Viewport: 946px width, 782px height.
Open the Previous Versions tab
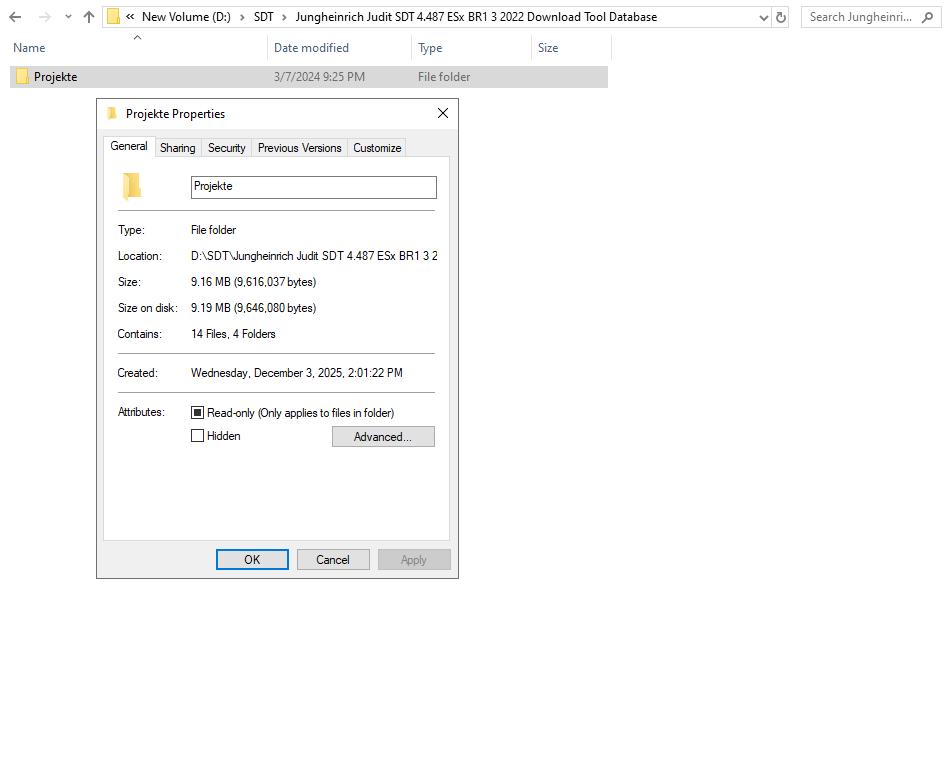point(299,148)
